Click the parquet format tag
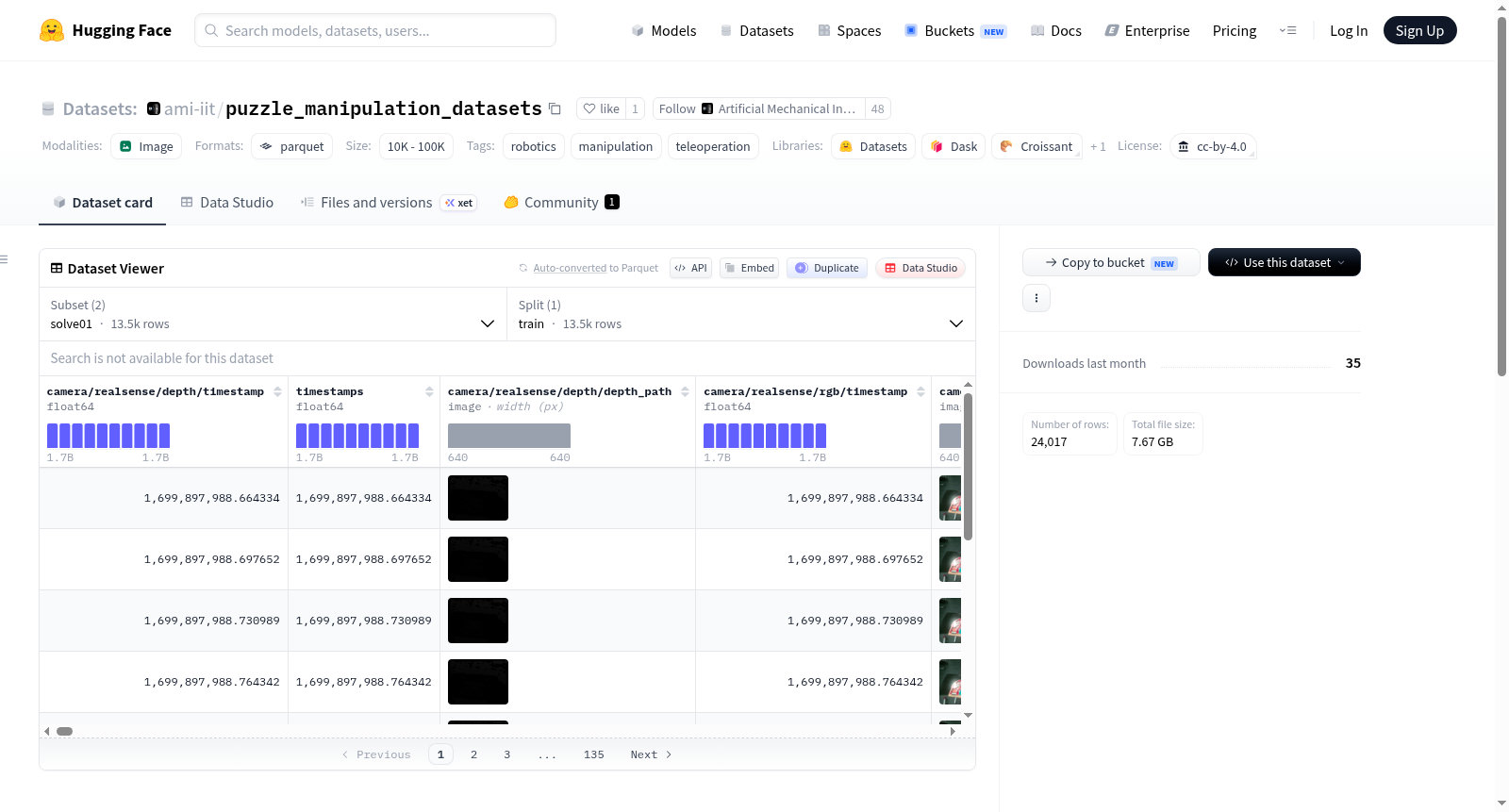This screenshot has width=1509, height=812. click(x=291, y=146)
